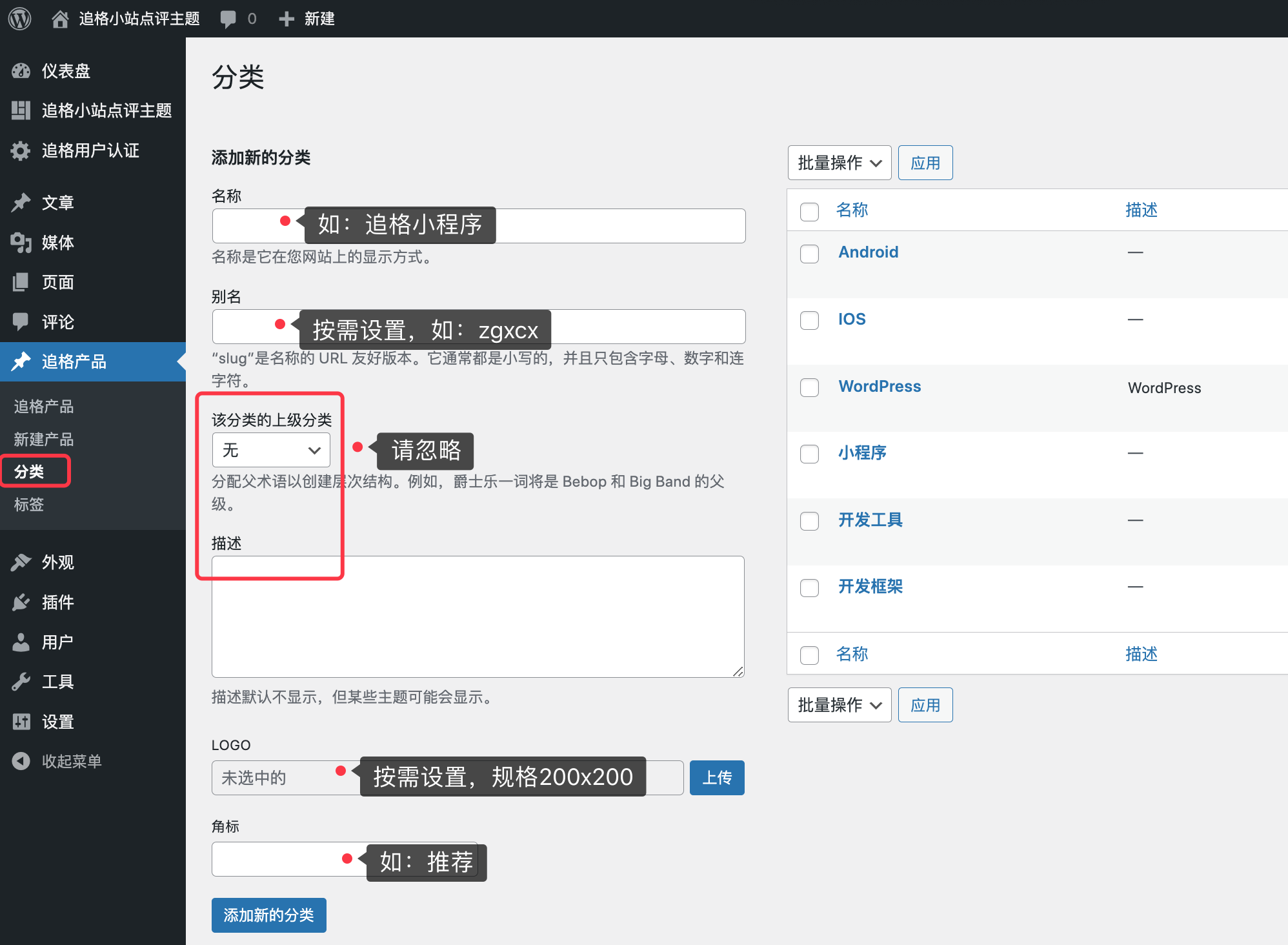Focus the 角标 badge input field
Viewport: 1288px width, 945px height.
[345, 859]
